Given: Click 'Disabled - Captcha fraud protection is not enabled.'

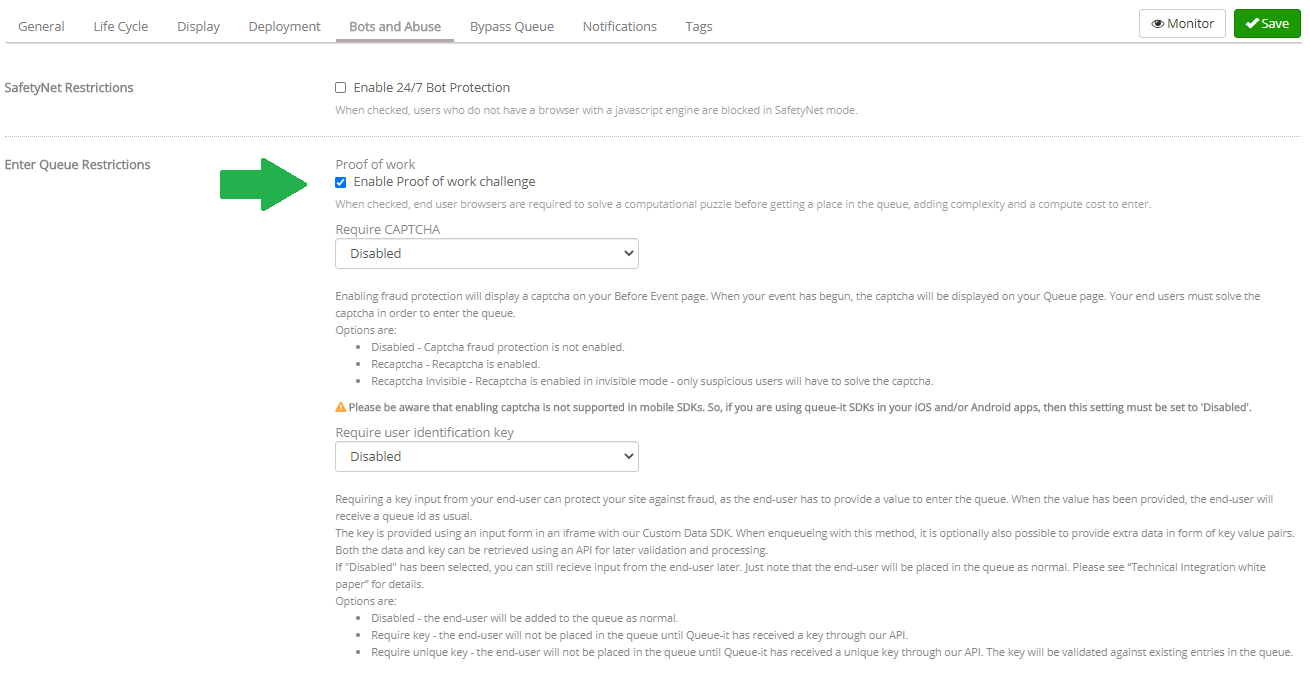Looking at the screenshot, I should pos(498,347).
